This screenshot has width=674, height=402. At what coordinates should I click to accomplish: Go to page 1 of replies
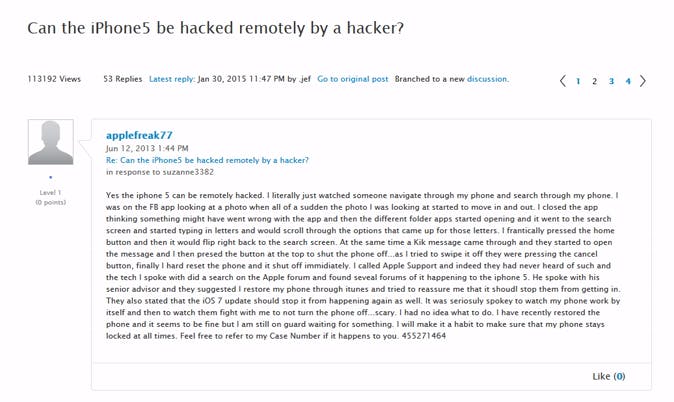(x=578, y=81)
